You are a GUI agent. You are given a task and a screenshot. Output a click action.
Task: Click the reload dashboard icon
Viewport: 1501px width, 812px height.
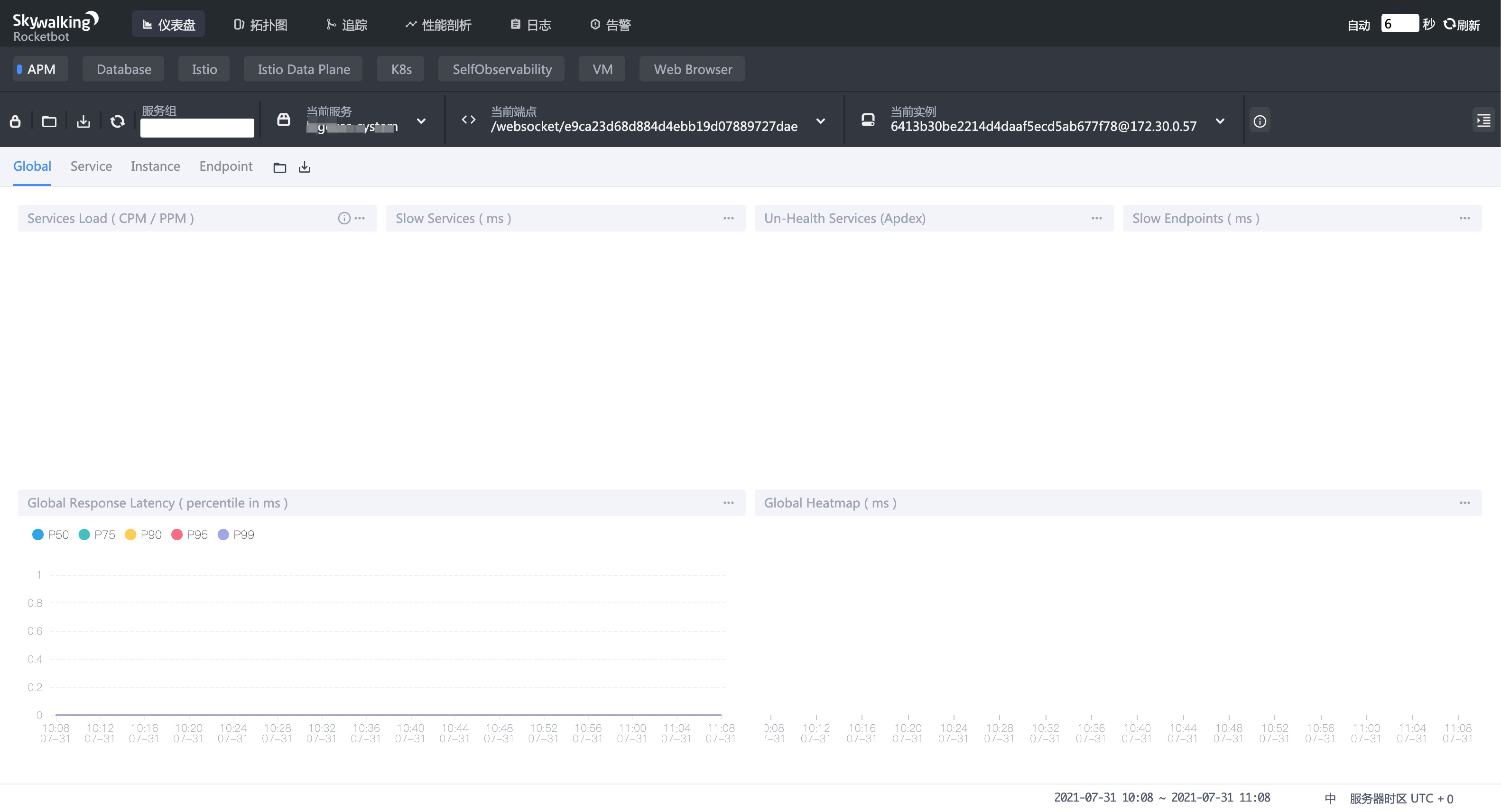click(x=118, y=121)
